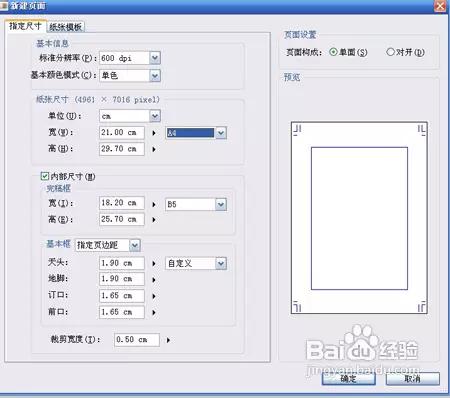The image size is (450, 398).
Task: Click arrow beside 天头 1.90 cm field
Action: (x=154, y=264)
